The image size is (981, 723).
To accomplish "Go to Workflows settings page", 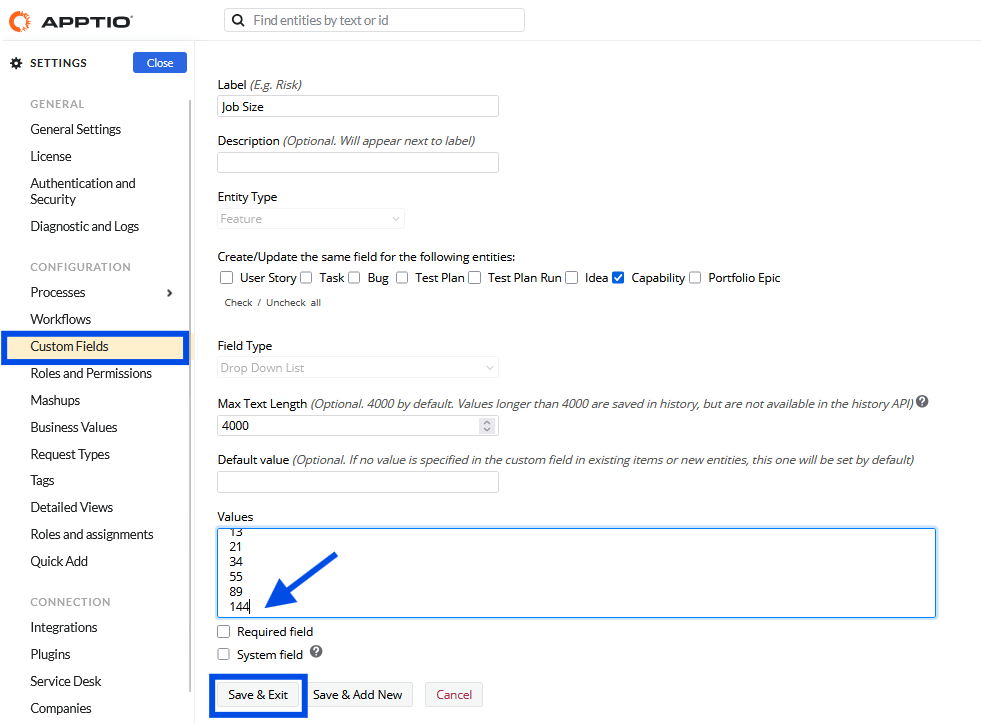I will pos(60,319).
